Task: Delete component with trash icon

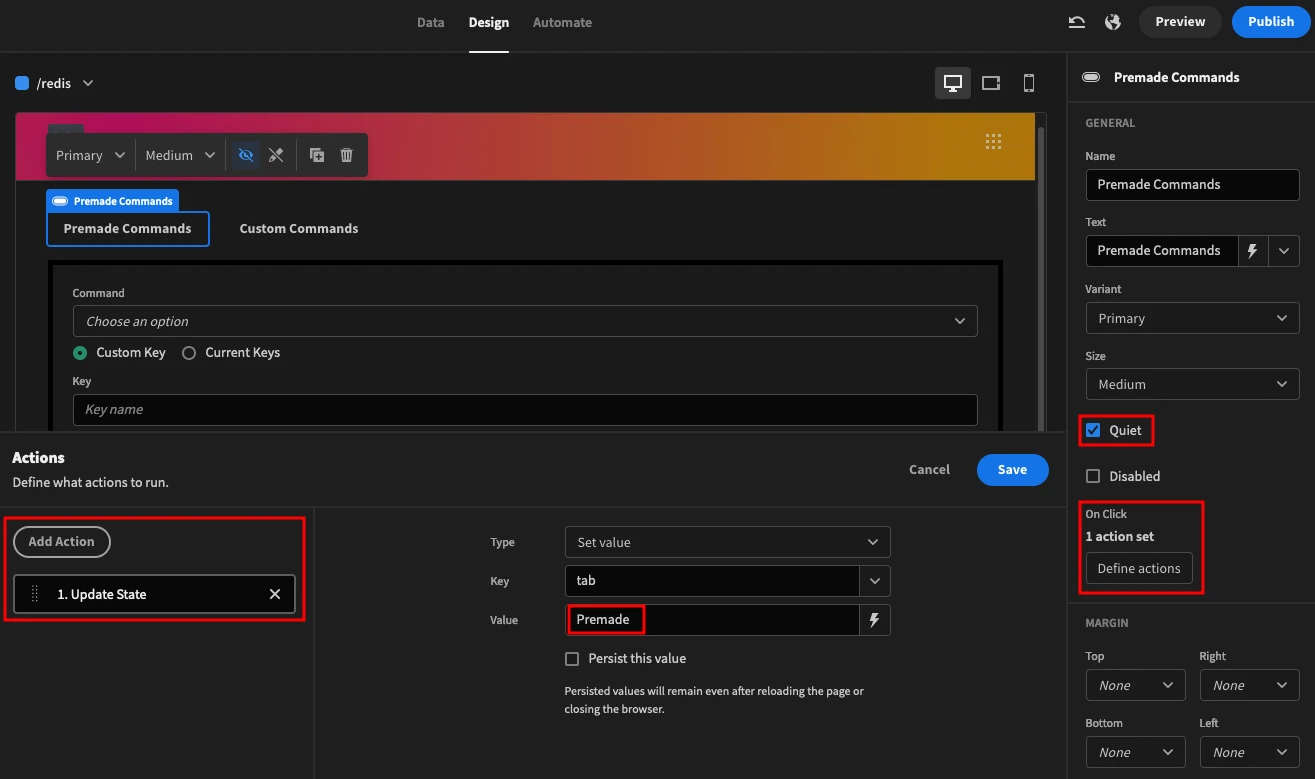Action: 347,155
